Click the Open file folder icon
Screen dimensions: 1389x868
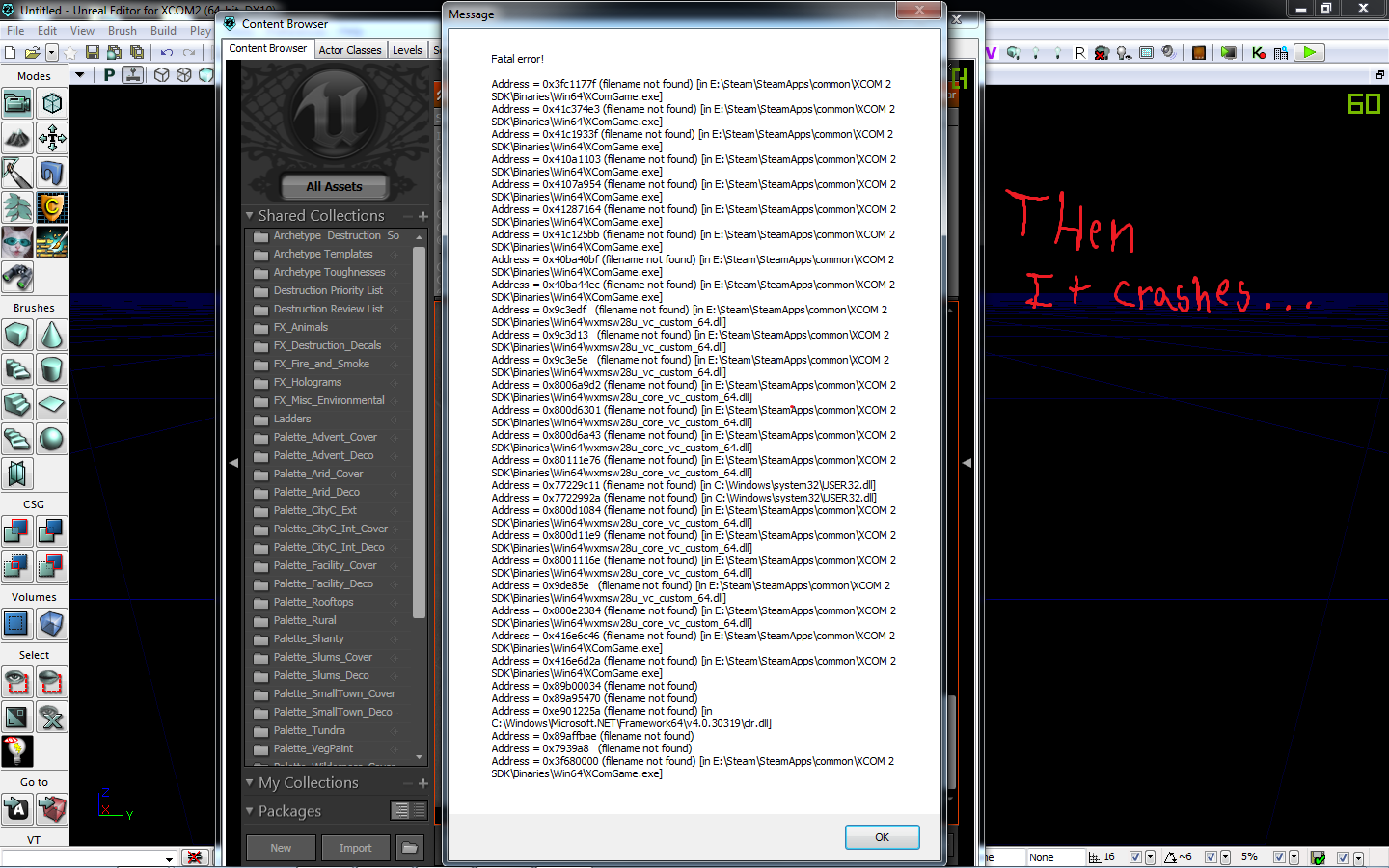[33, 52]
